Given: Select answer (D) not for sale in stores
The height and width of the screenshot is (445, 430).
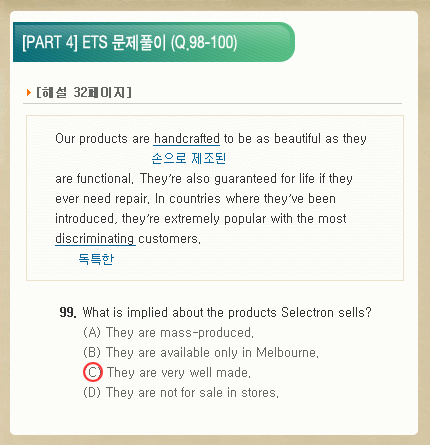Looking at the screenshot, I should [x=181, y=393].
